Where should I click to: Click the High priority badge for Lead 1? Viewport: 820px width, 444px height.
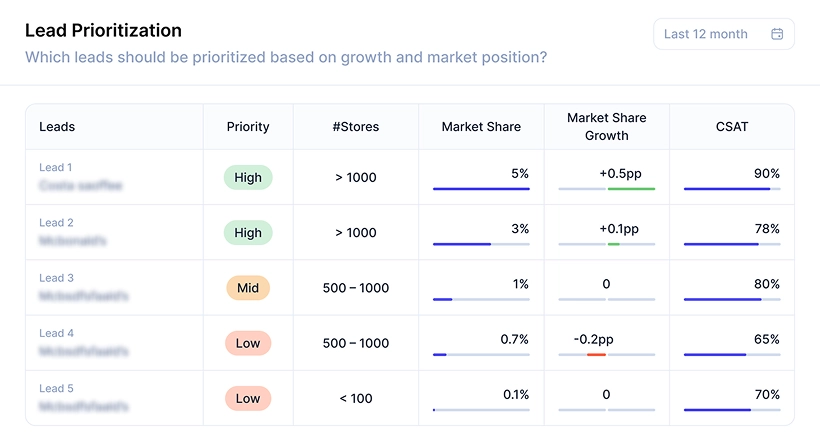[248, 178]
